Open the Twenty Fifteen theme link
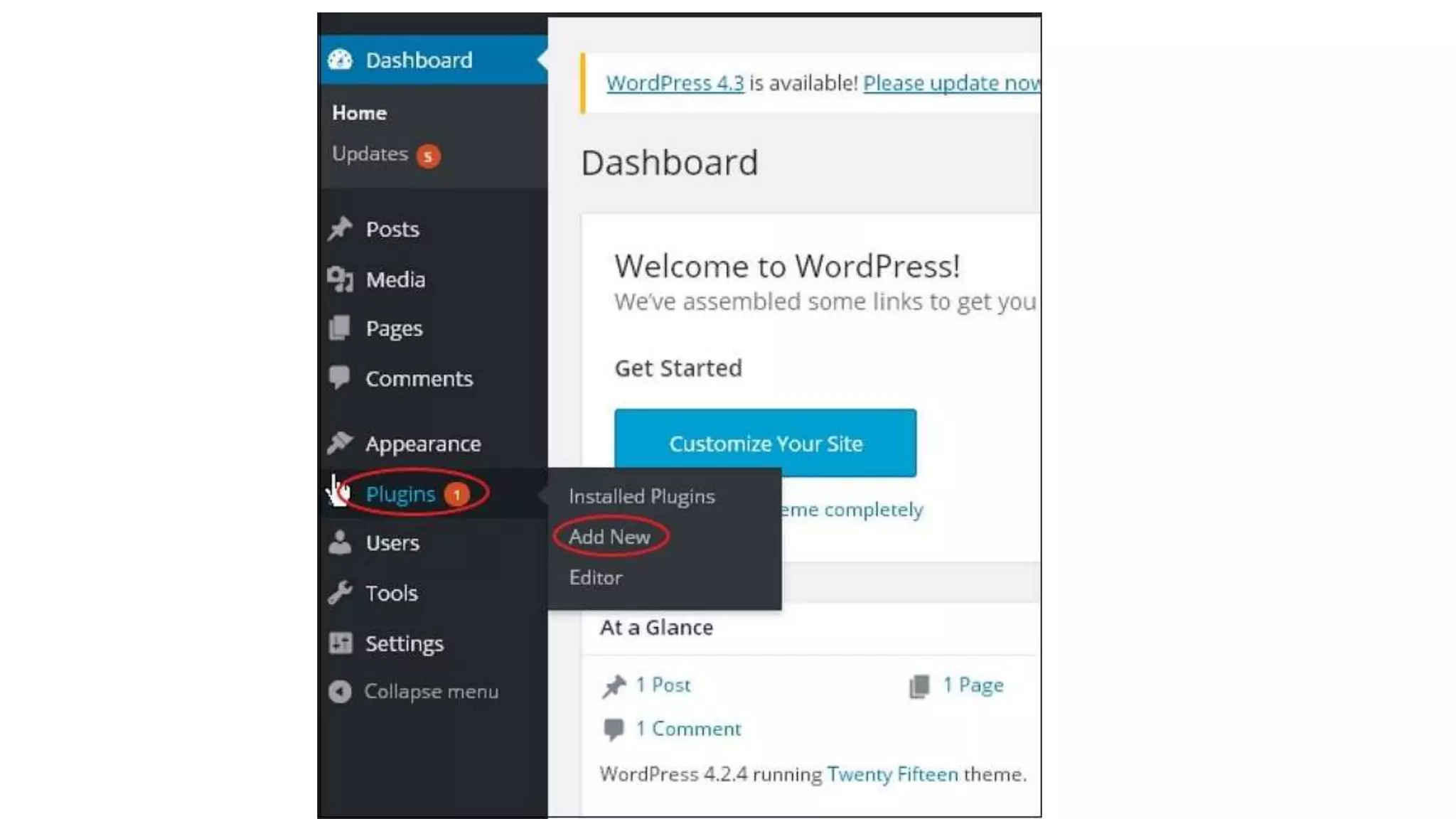 pyautogui.click(x=892, y=773)
